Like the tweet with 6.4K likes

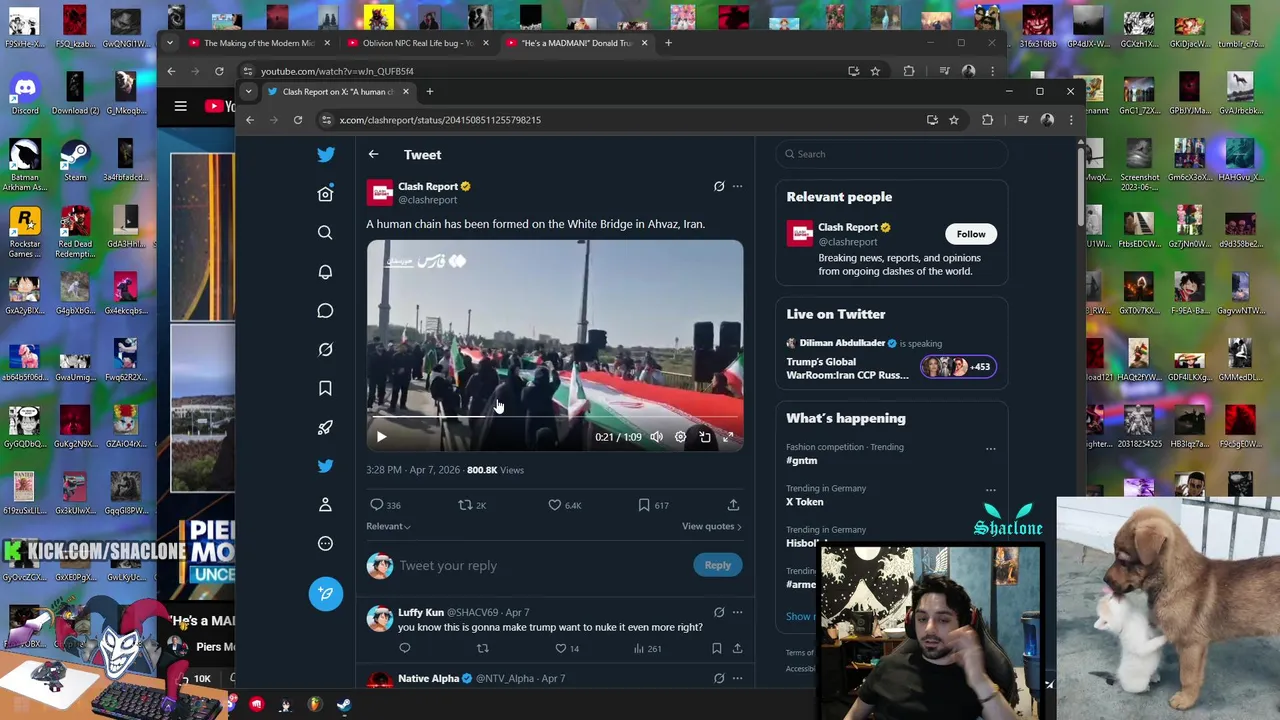click(555, 505)
